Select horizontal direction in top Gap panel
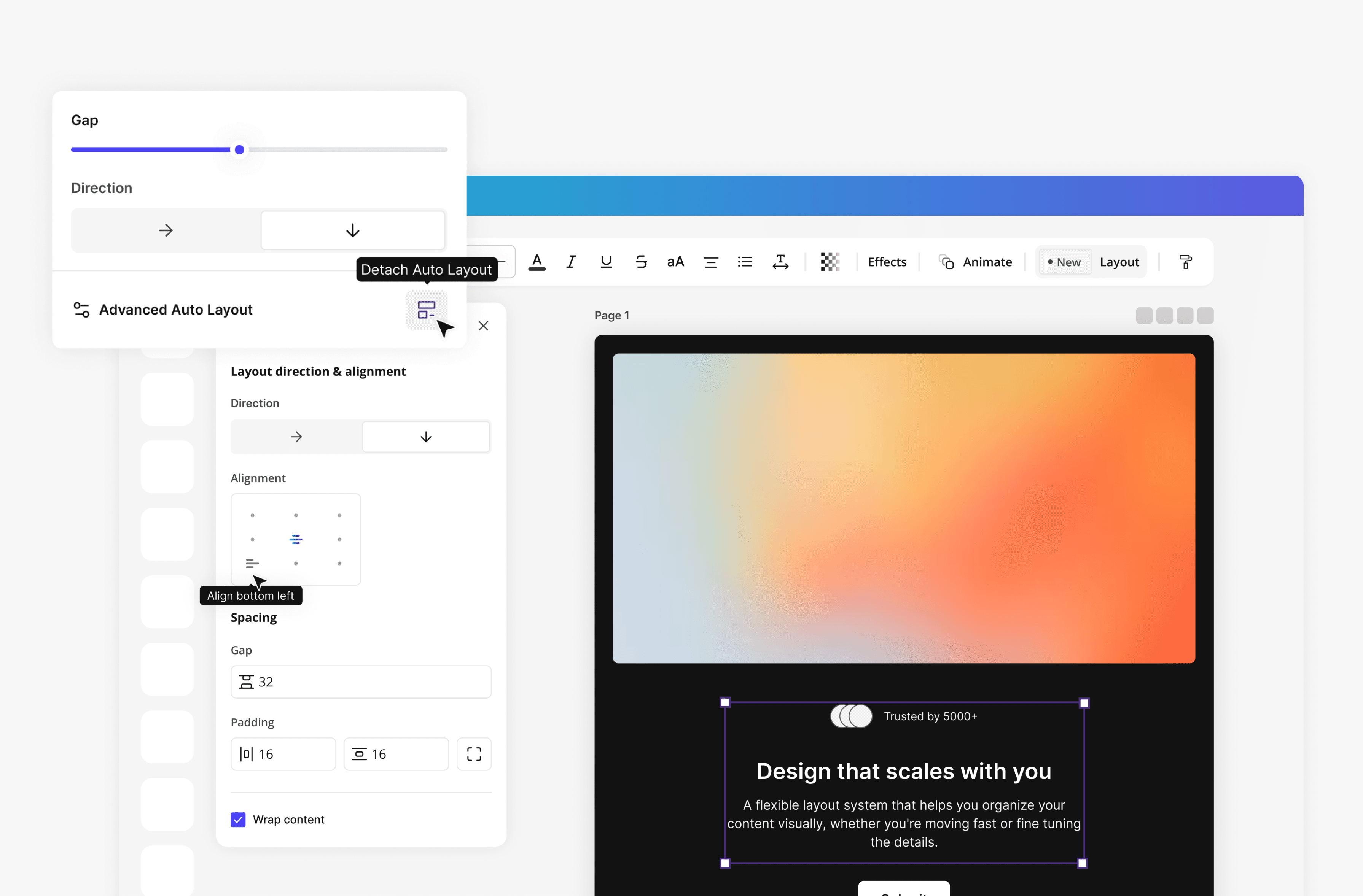This screenshot has width=1363, height=896. (x=166, y=230)
